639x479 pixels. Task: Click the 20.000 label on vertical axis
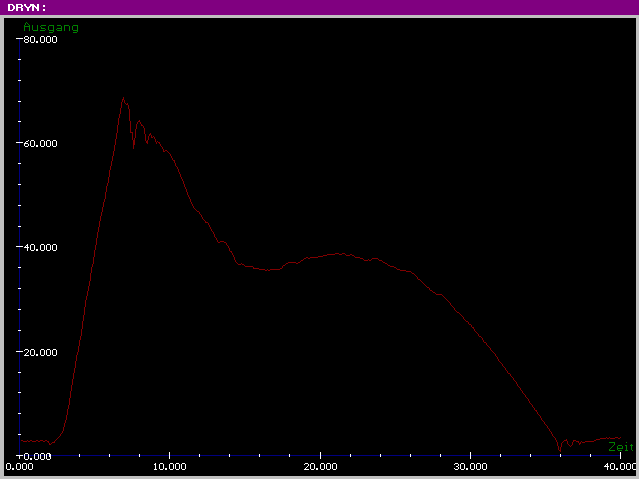point(41,352)
